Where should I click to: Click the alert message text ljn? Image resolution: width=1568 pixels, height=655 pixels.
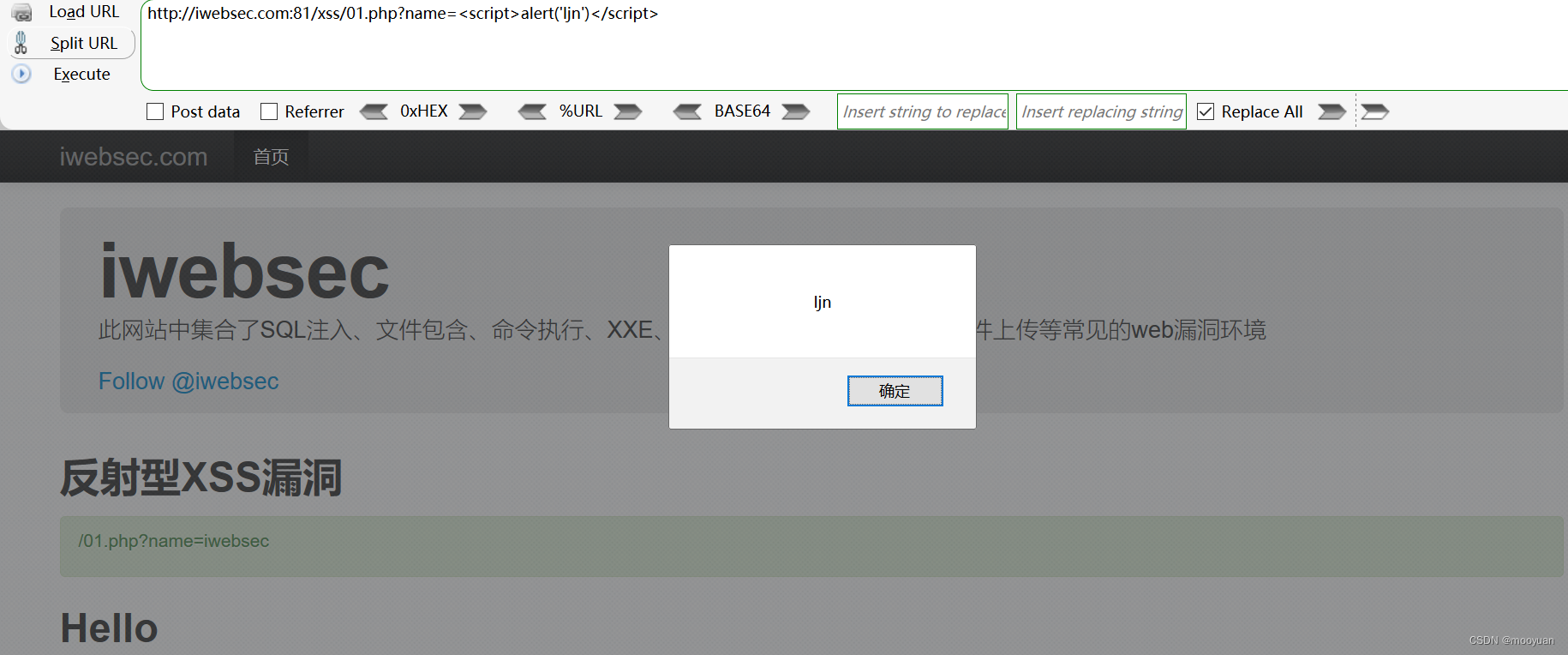click(x=823, y=302)
